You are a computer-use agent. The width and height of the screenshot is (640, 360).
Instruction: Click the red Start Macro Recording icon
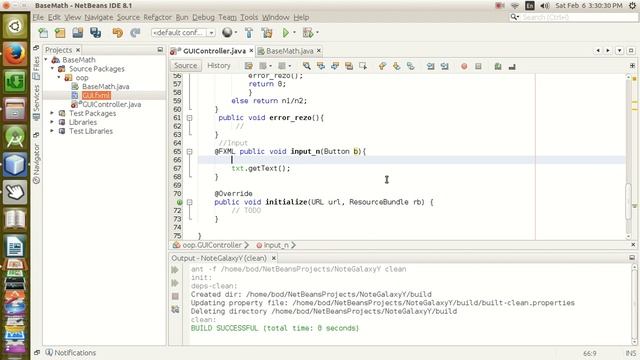(464, 66)
